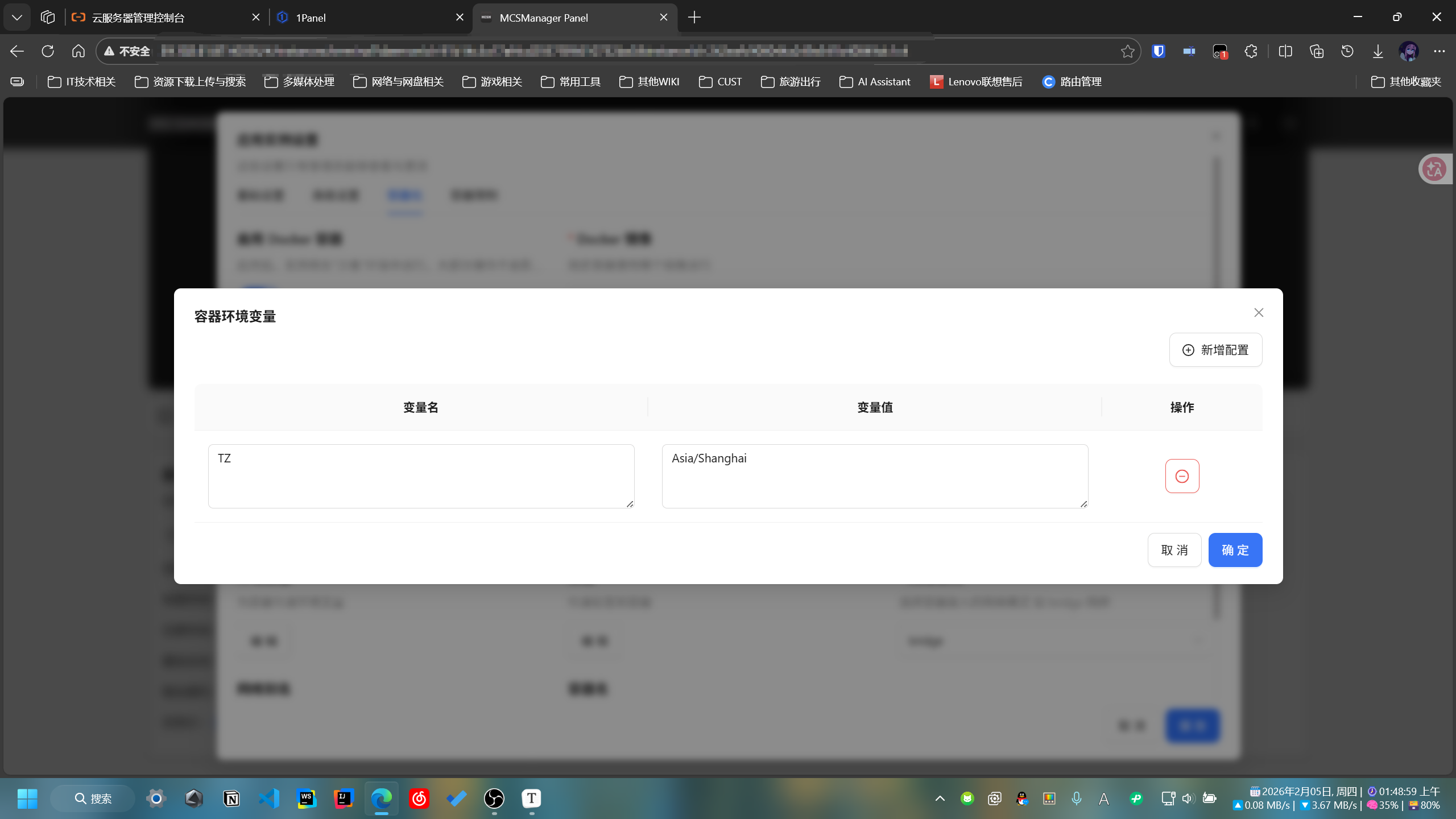Open the Bitwarden extension icon
1456x819 pixels.
pyautogui.click(x=1159, y=51)
